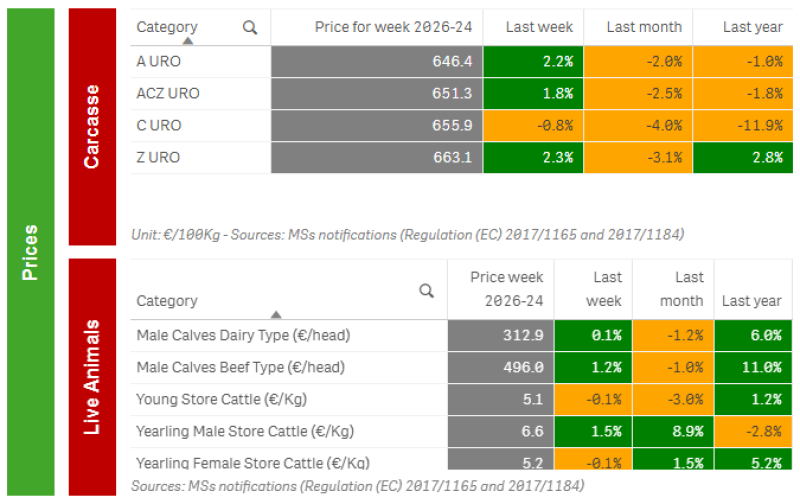Select the A URO category row

click(x=461, y=62)
